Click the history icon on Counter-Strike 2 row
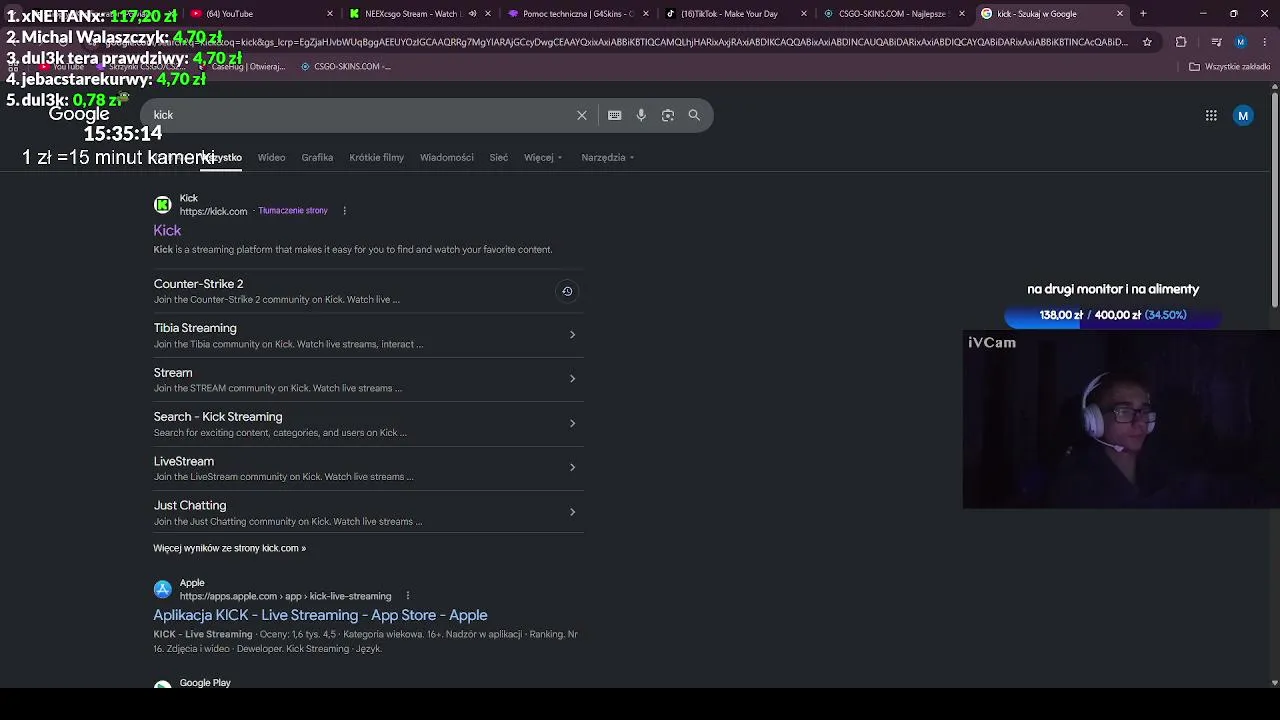 click(x=567, y=291)
